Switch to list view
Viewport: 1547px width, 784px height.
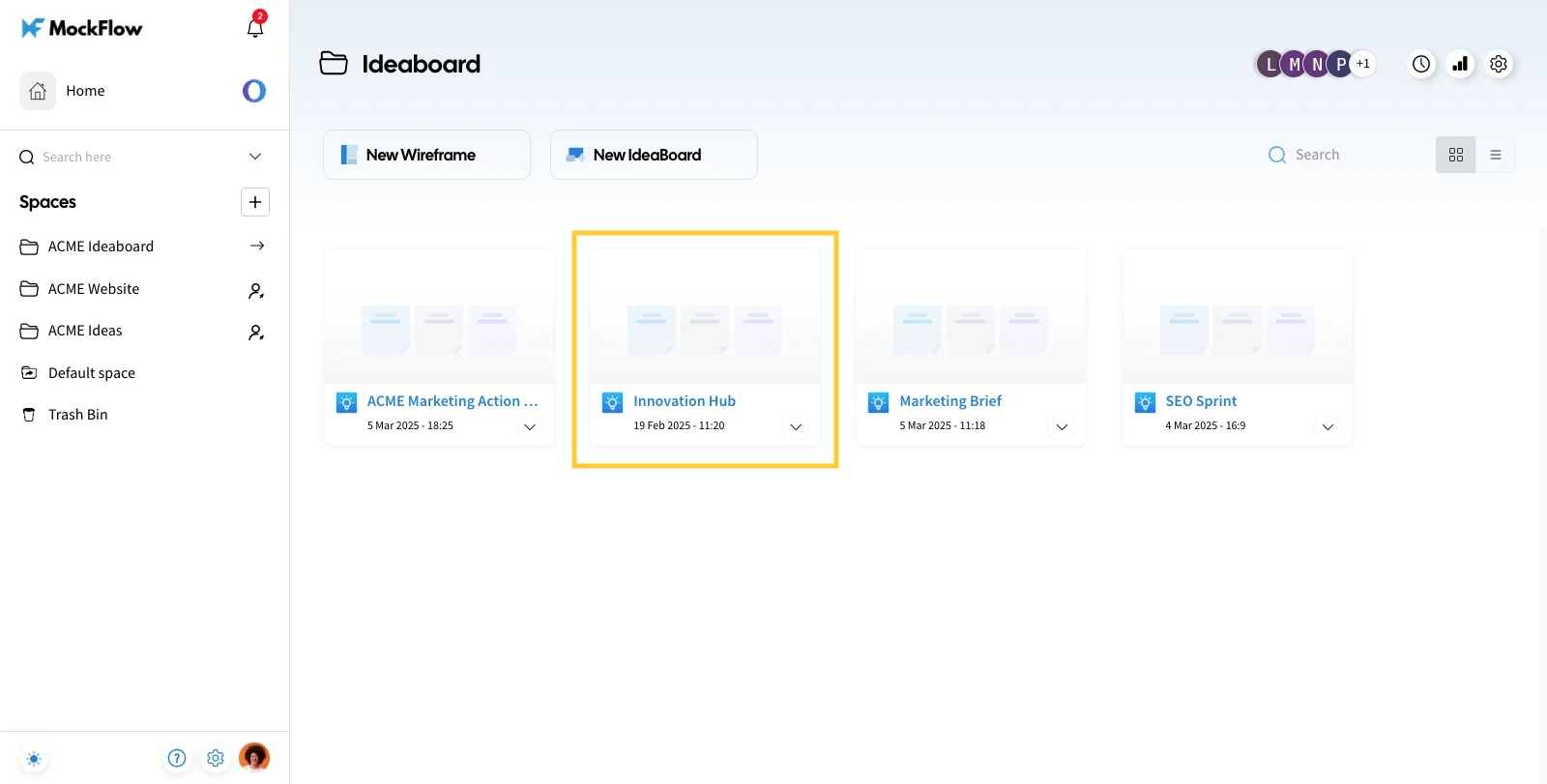1496,155
